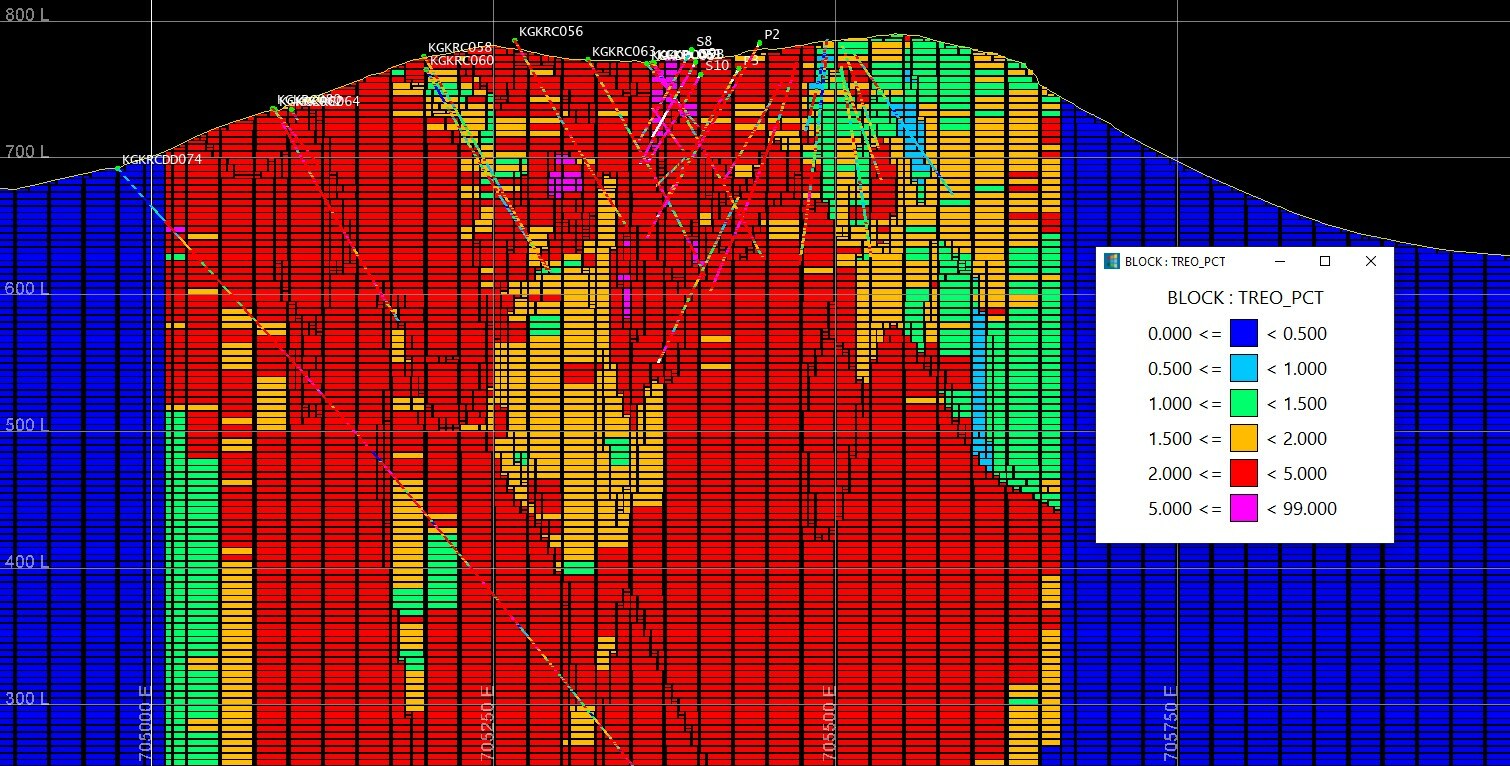Click drillhole label KGKRC063
The height and width of the screenshot is (766, 1510).
pyautogui.click(x=623, y=52)
